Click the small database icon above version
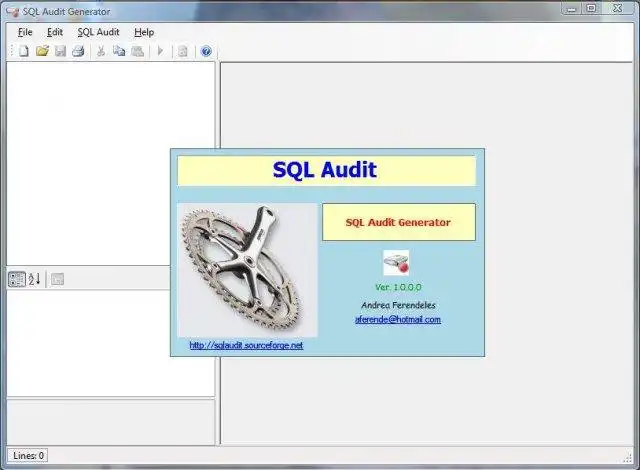 396,263
